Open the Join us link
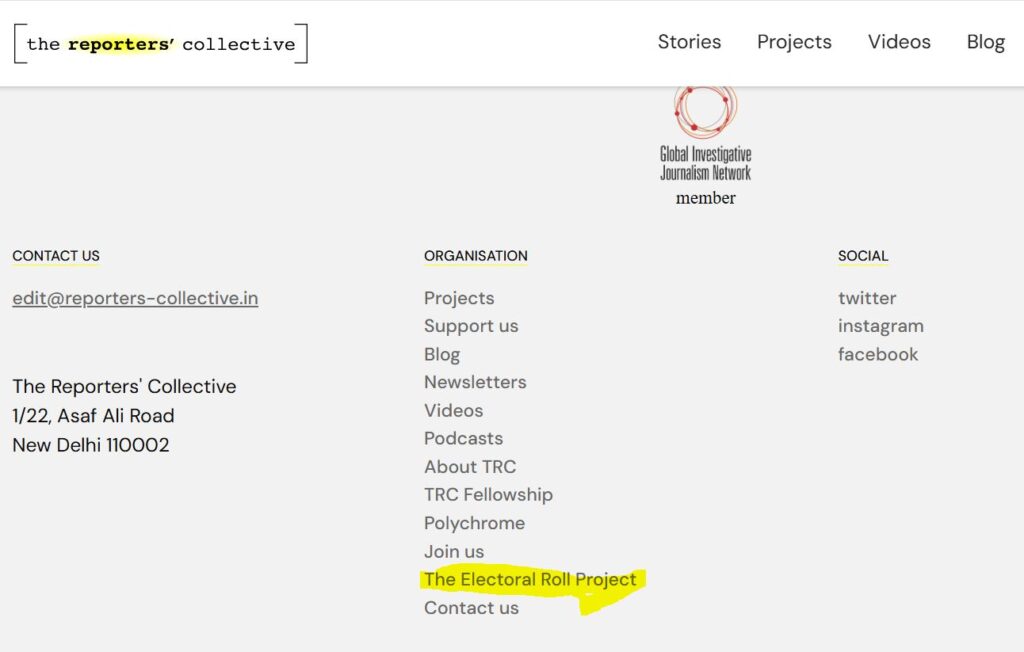This screenshot has width=1024, height=652. pyautogui.click(x=454, y=551)
